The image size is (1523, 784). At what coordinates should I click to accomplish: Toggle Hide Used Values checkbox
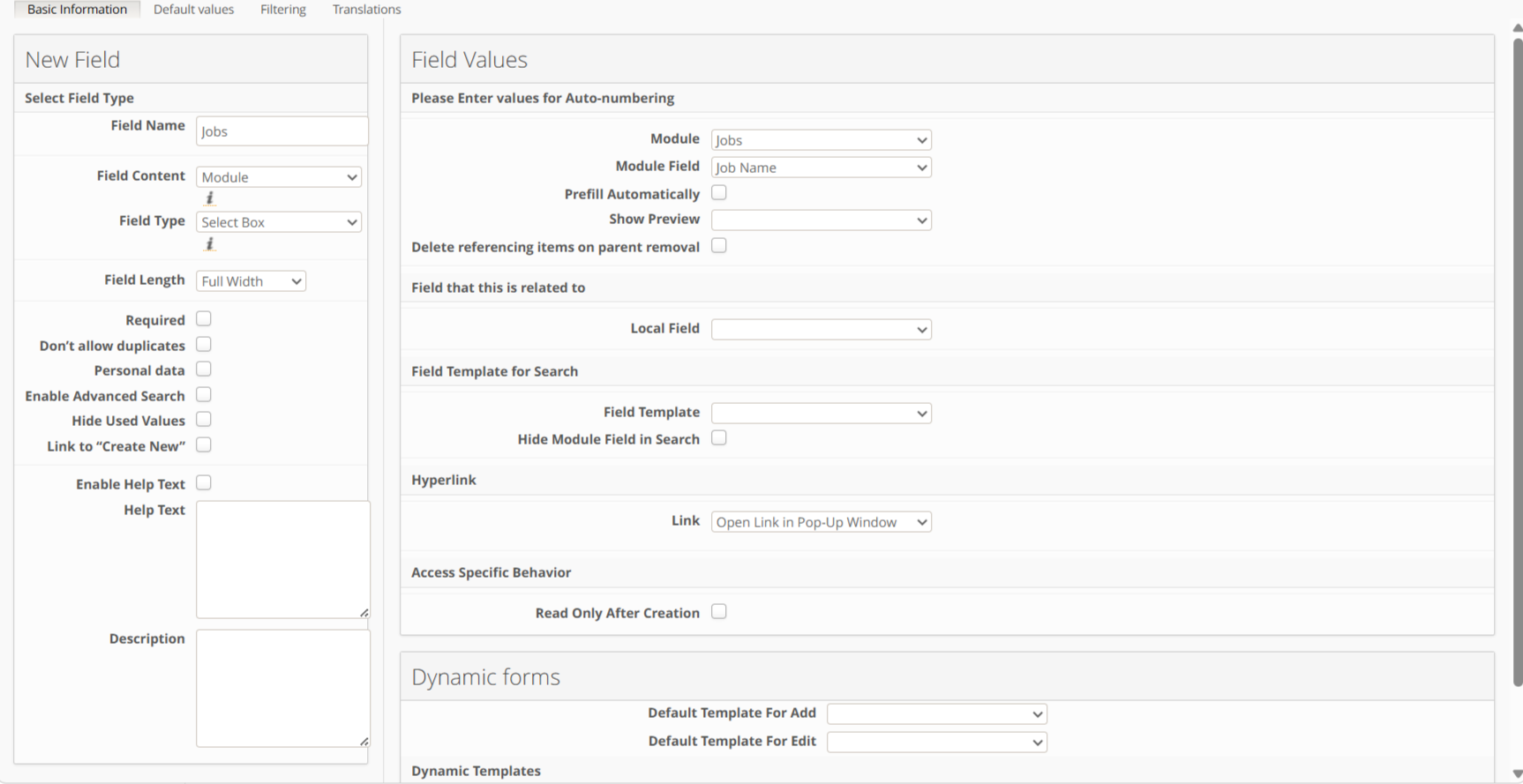pyautogui.click(x=204, y=420)
